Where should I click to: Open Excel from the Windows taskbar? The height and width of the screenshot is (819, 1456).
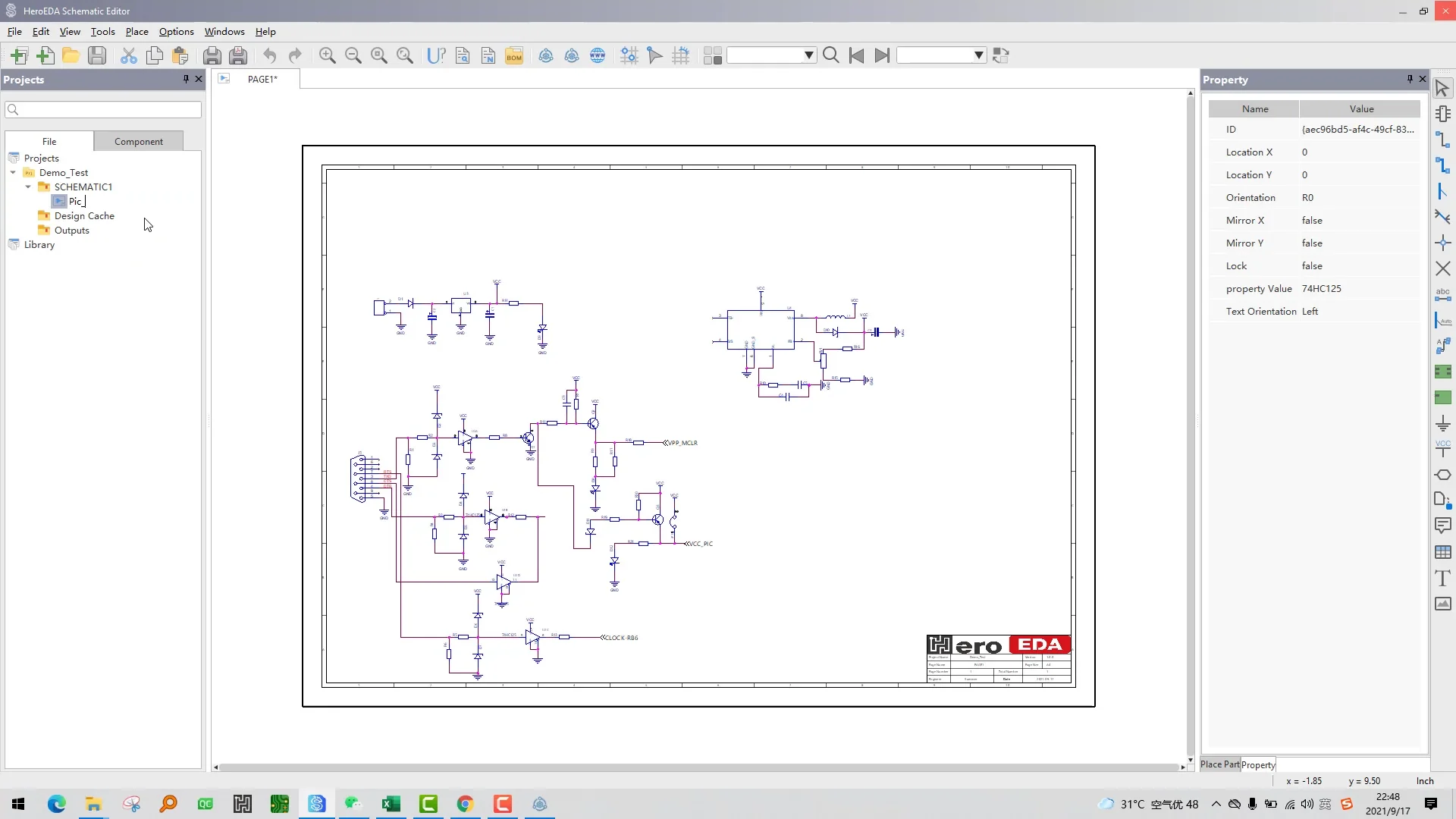pyautogui.click(x=391, y=804)
